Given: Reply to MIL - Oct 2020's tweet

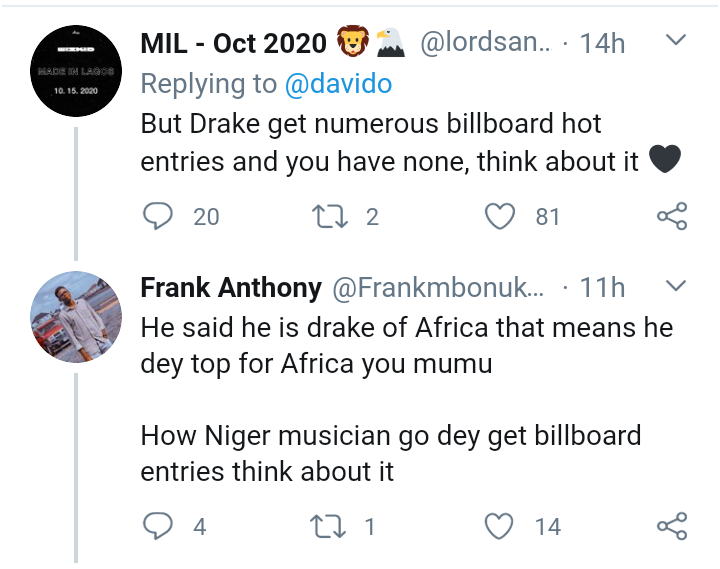Looking at the screenshot, I should (x=158, y=216).
